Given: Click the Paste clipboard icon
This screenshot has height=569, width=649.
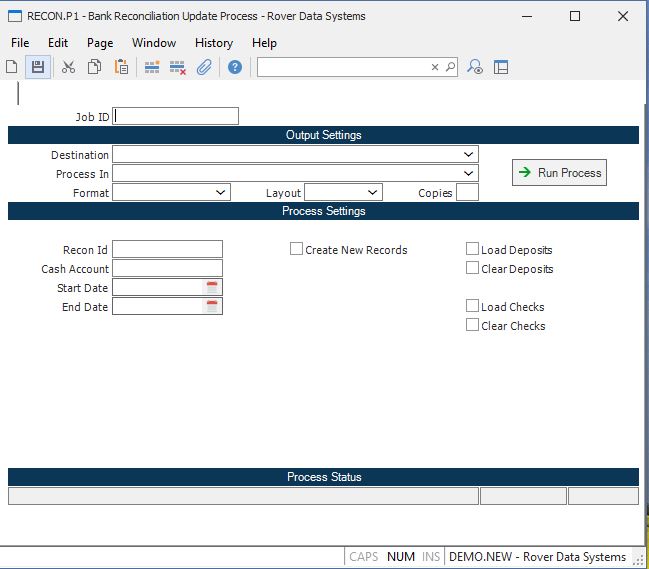Looking at the screenshot, I should [121, 67].
